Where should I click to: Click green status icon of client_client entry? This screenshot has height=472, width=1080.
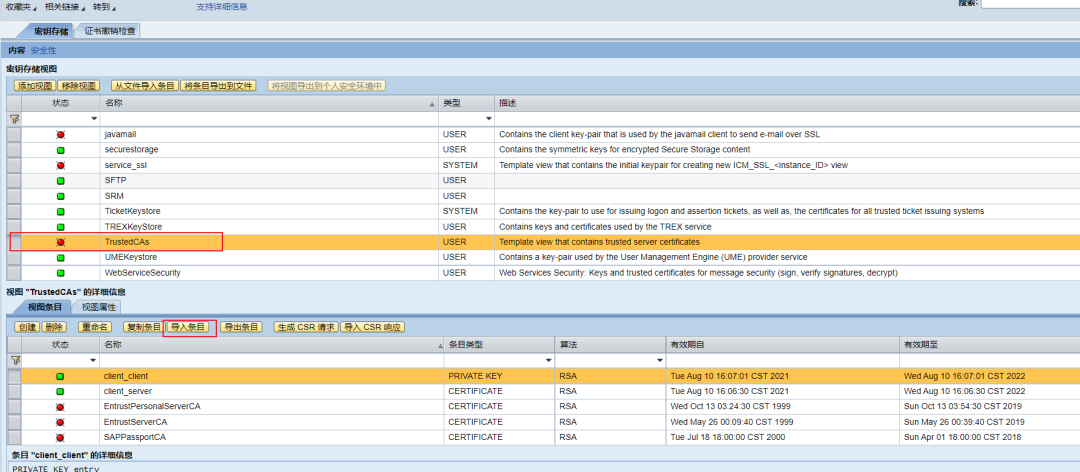click(61, 376)
